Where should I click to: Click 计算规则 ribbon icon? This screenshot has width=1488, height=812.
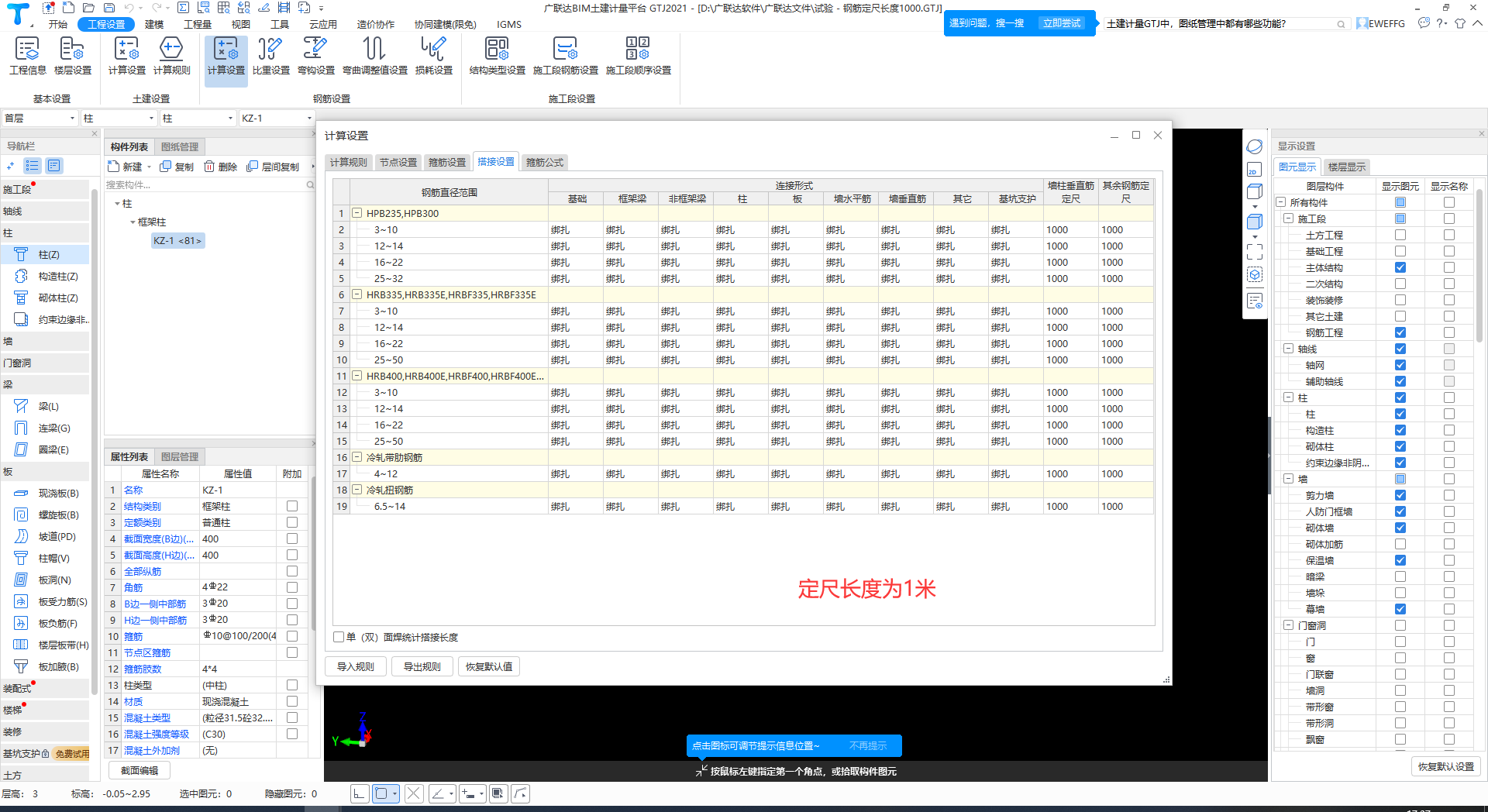[171, 56]
